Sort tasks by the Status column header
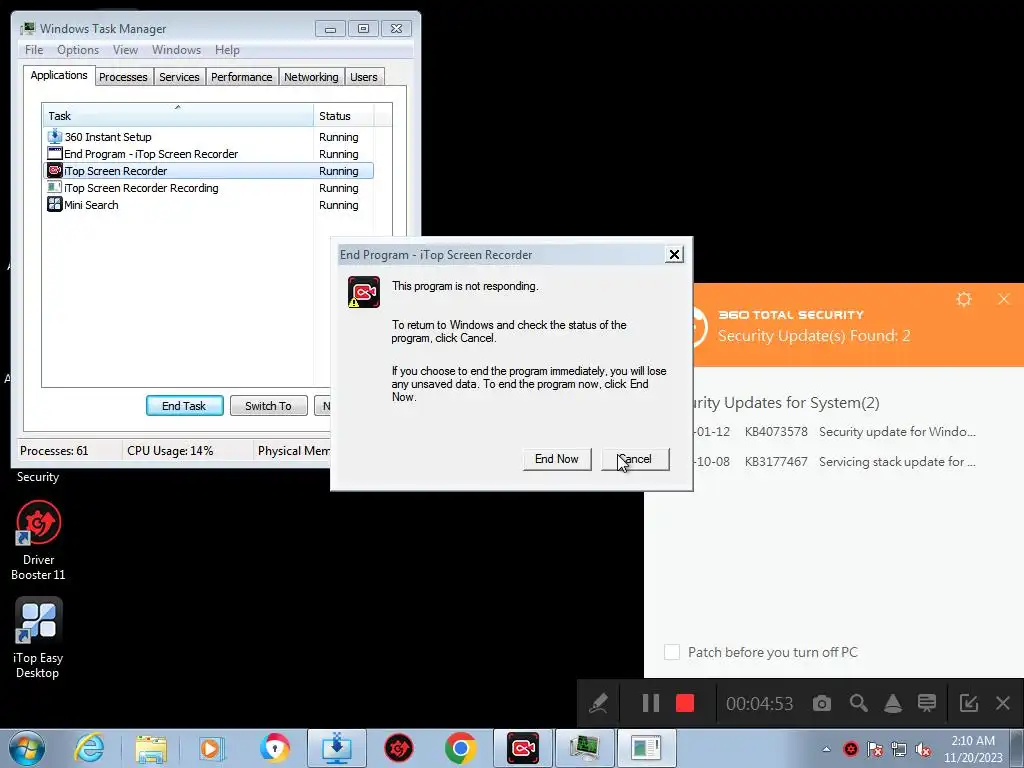1024x768 pixels. pos(344,116)
